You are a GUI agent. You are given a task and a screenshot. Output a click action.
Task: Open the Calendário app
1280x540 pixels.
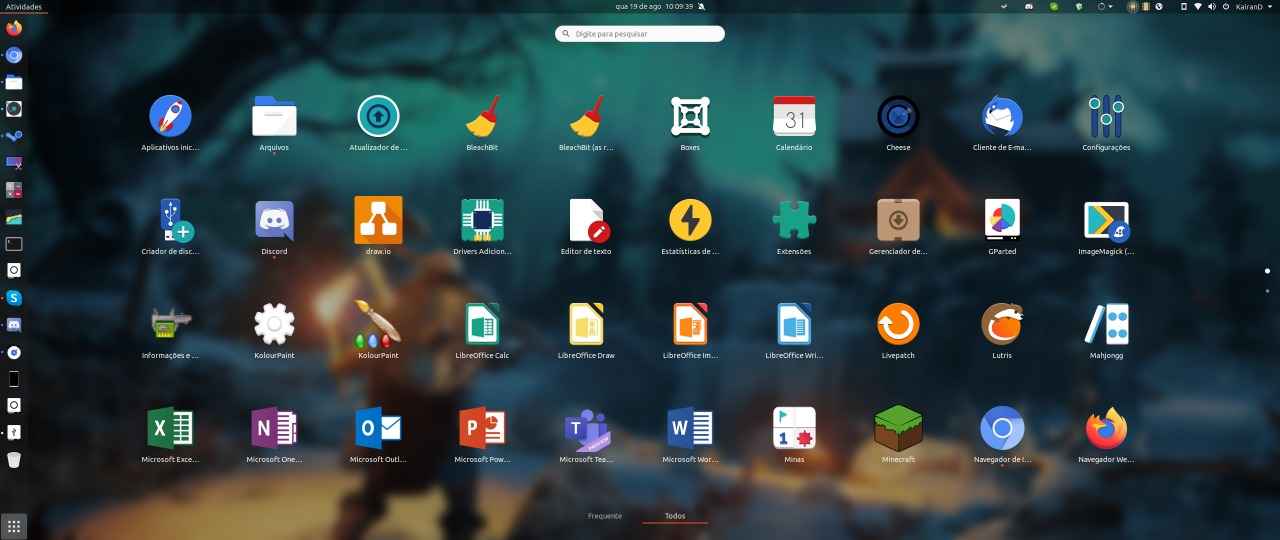point(794,116)
